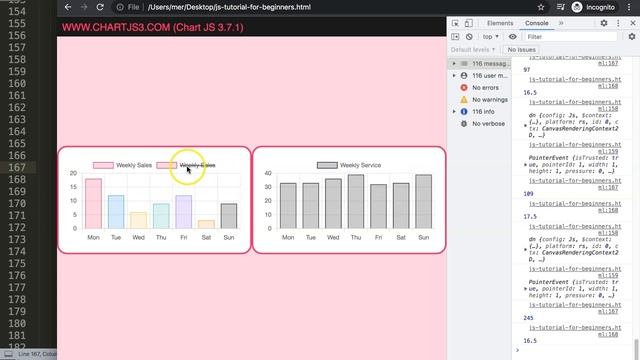640x360 pixels.
Task: Click into the console Filter field
Action: (x=571, y=37)
